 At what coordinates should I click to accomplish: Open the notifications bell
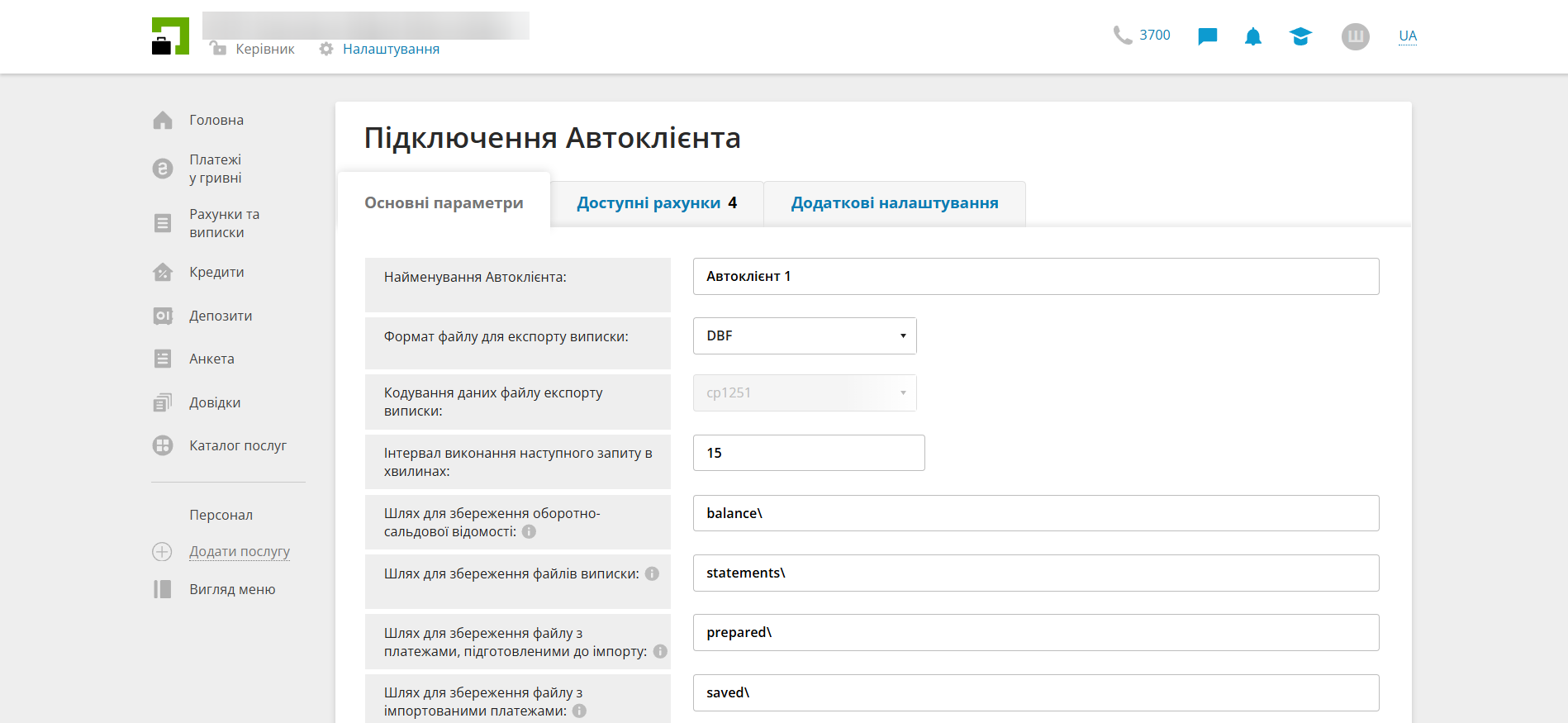coord(1252,36)
